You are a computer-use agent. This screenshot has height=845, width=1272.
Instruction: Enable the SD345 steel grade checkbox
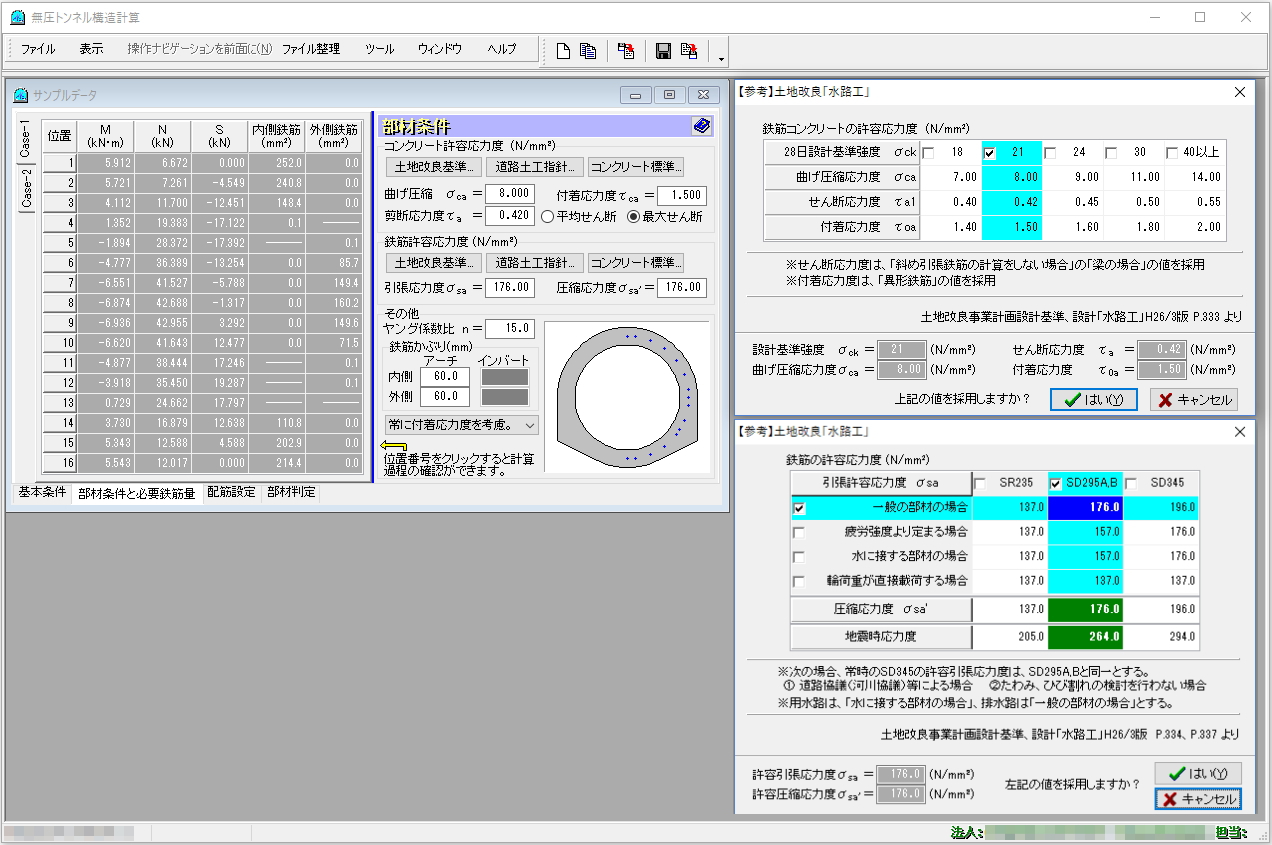coord(1132,484)
